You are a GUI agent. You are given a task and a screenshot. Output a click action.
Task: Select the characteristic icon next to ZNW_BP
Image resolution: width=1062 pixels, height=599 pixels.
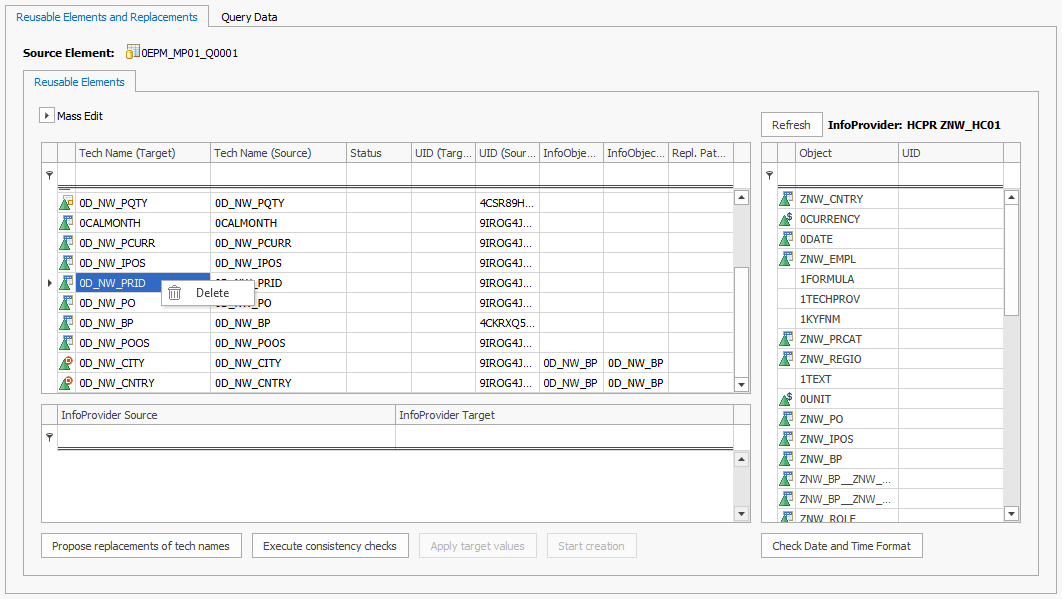pyautogui.click(x=787, y=458)
